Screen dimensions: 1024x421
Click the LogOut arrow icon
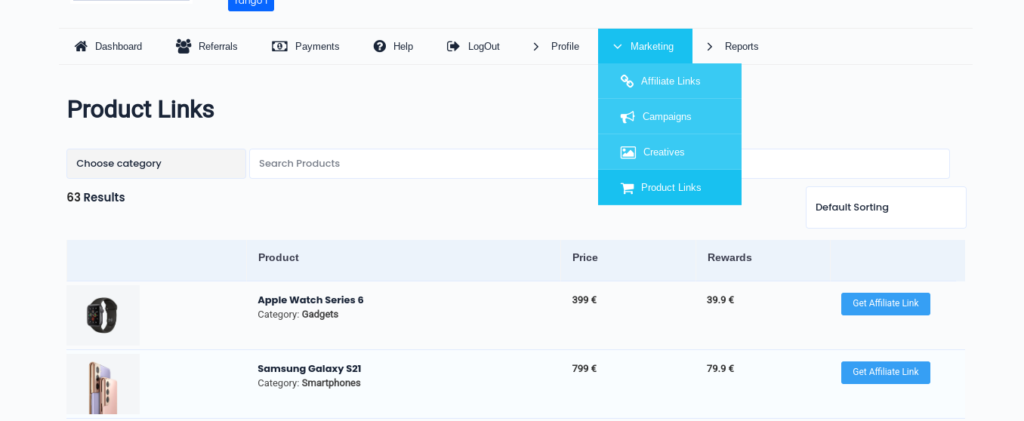[453, 46]
